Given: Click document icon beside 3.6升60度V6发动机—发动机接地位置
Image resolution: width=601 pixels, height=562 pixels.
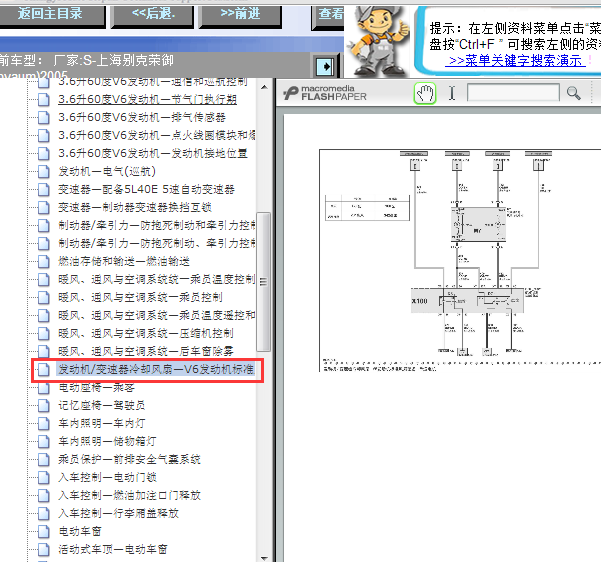Looking at the screenshot, I should 44,153.
